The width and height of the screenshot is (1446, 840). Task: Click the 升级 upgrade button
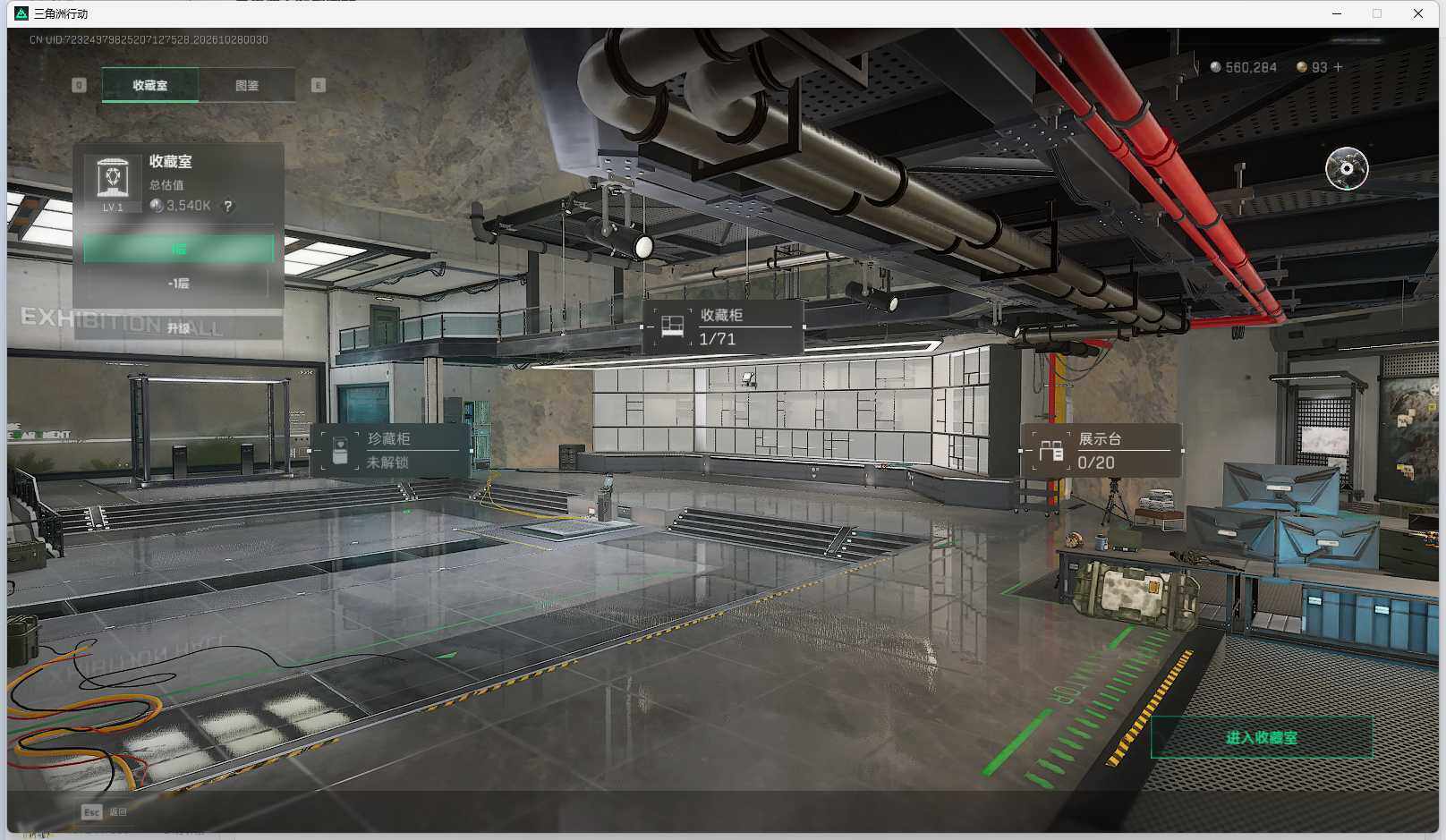[x=179, y=327]
